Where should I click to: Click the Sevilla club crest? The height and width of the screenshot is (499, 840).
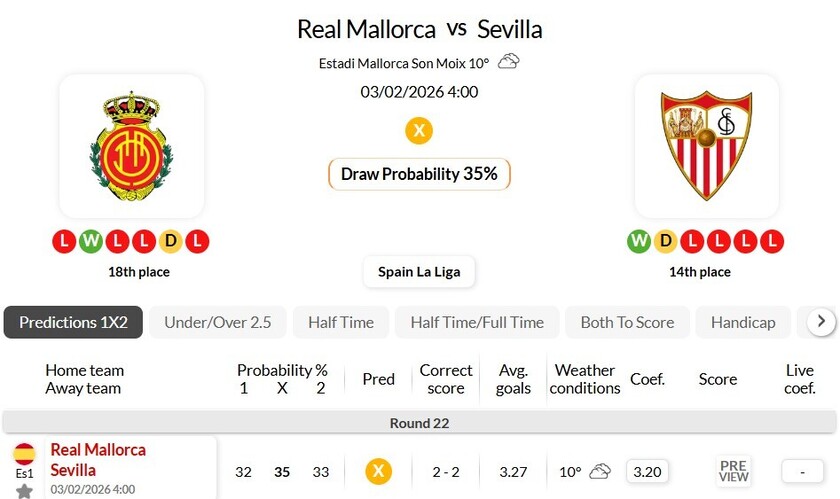[706, 146]
